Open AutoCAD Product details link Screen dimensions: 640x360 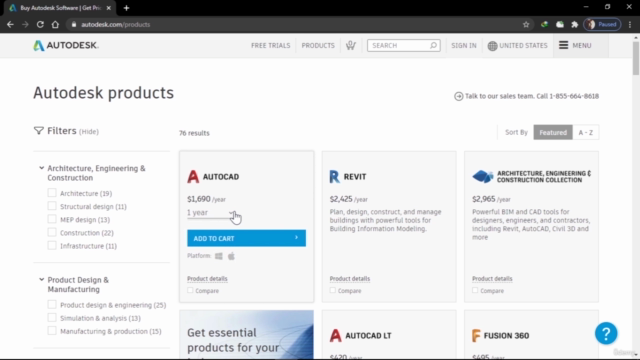click(207, 279)
